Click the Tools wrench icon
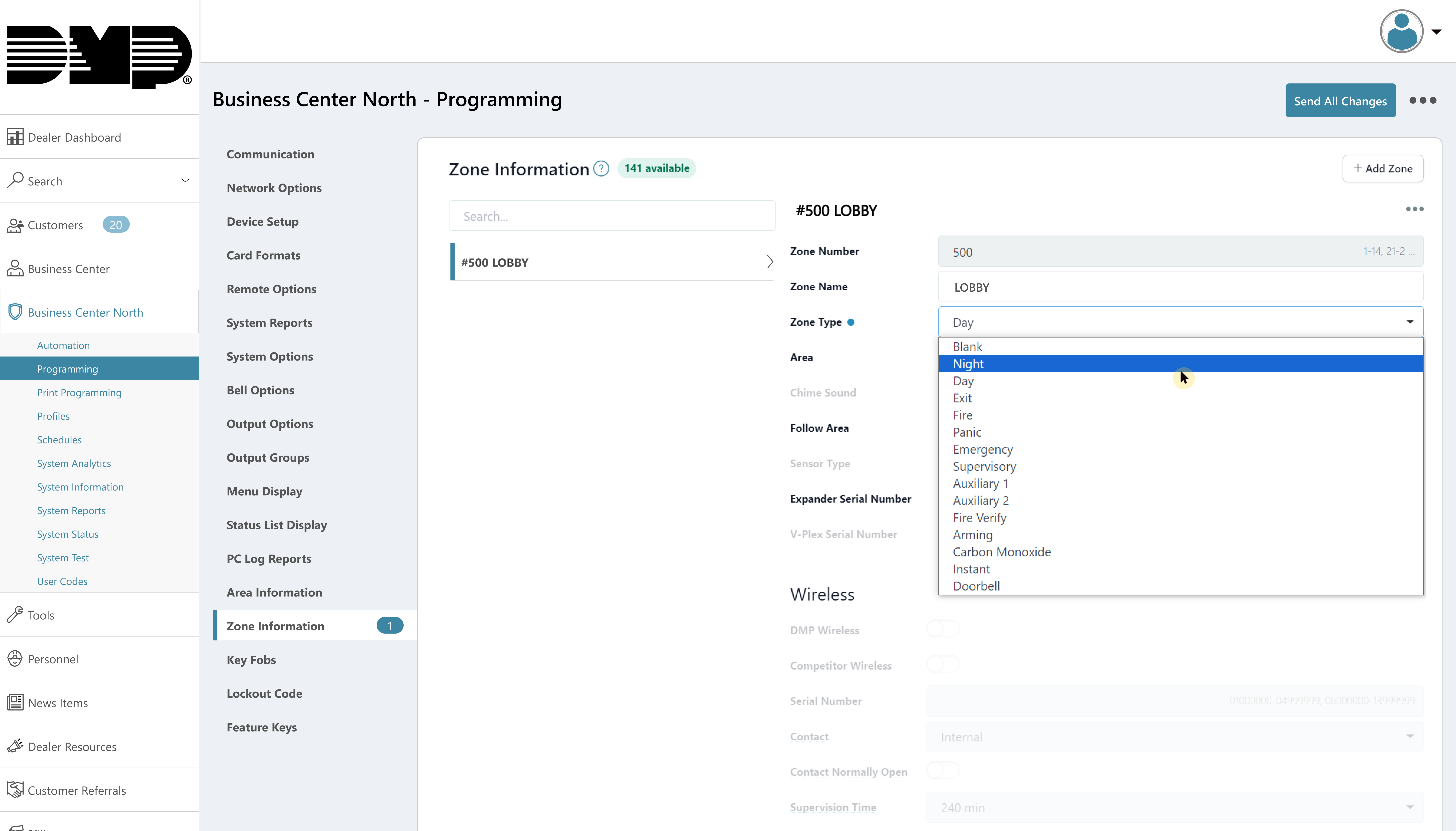The image size is (1456, 831). [x=15, y=615]
